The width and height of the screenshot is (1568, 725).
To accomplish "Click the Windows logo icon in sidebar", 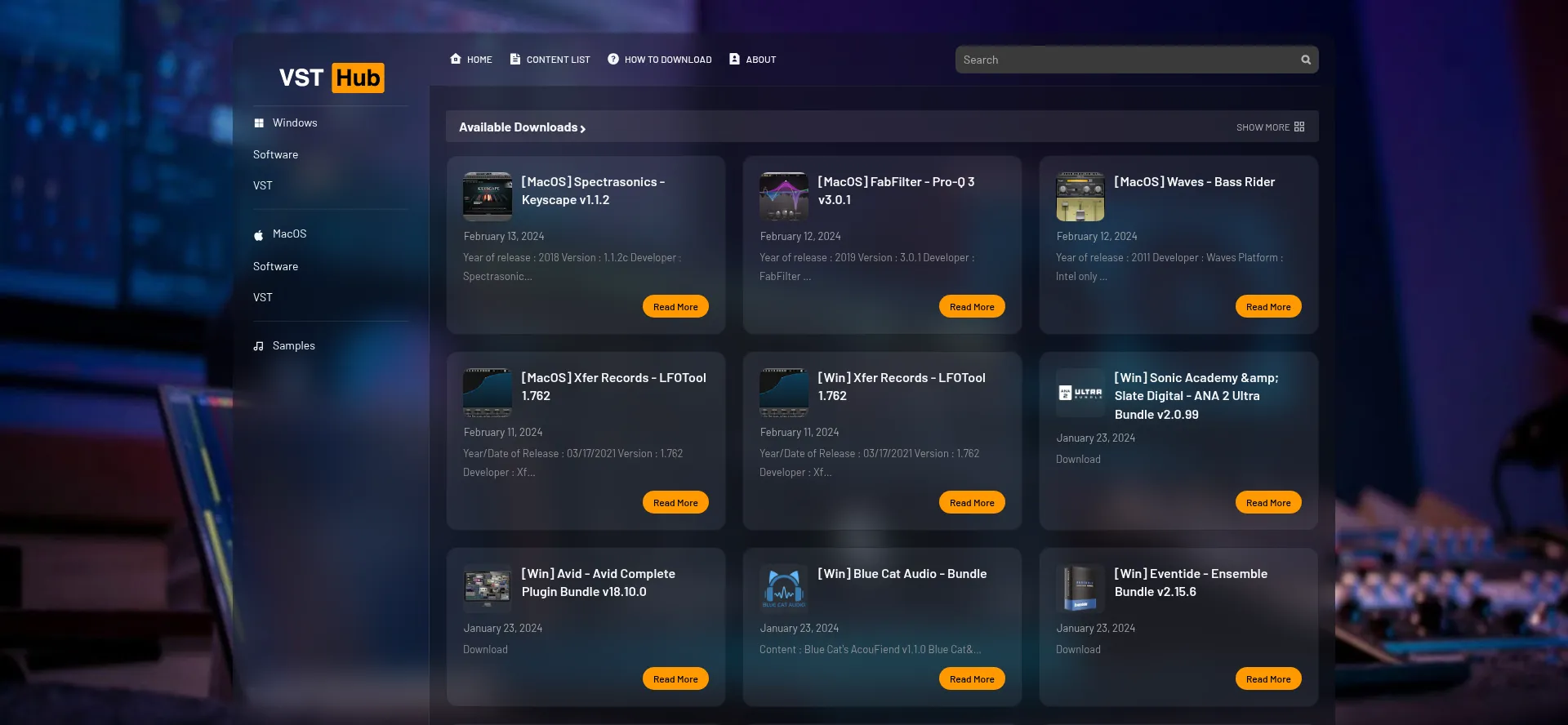I will pyautogui.click(x=259, y=122).
